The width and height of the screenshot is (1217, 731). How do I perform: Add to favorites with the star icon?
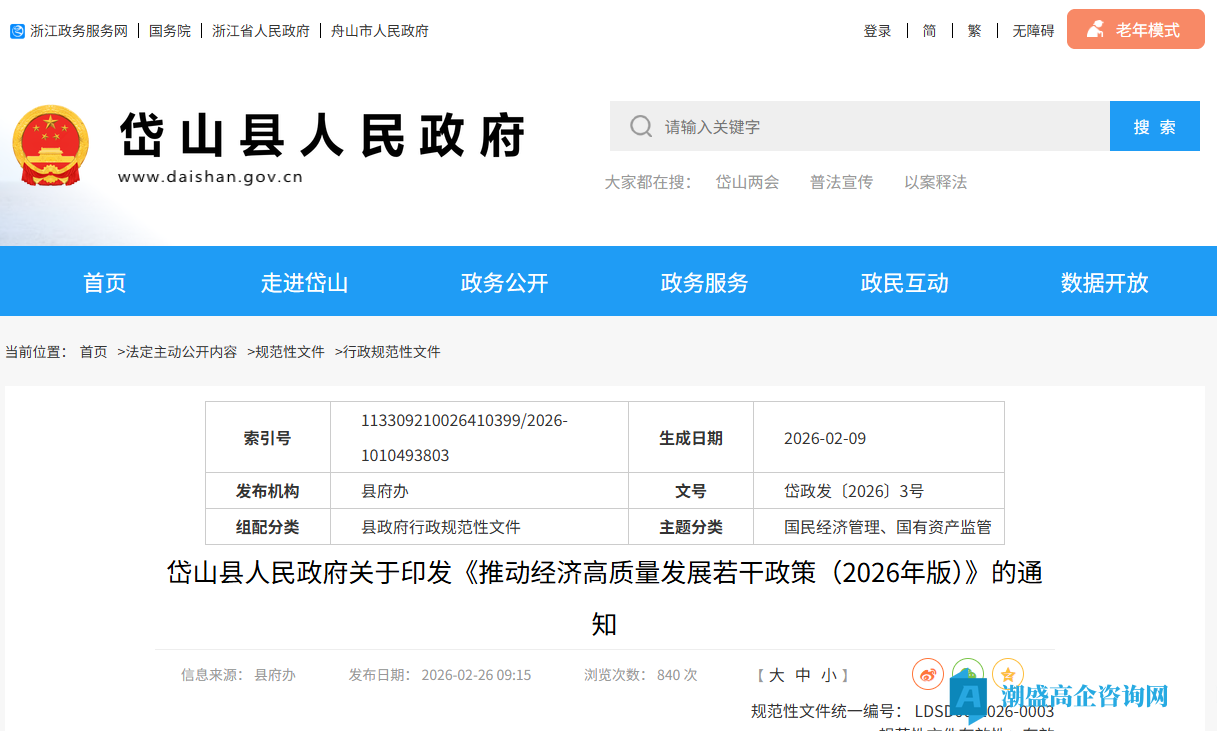coord(1008,674)
